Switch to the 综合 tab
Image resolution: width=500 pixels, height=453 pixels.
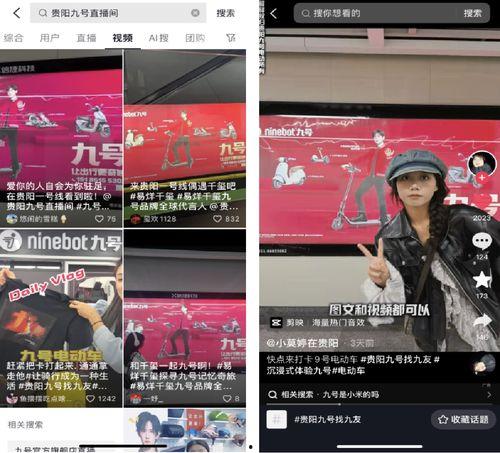click(x=14, y=38)
